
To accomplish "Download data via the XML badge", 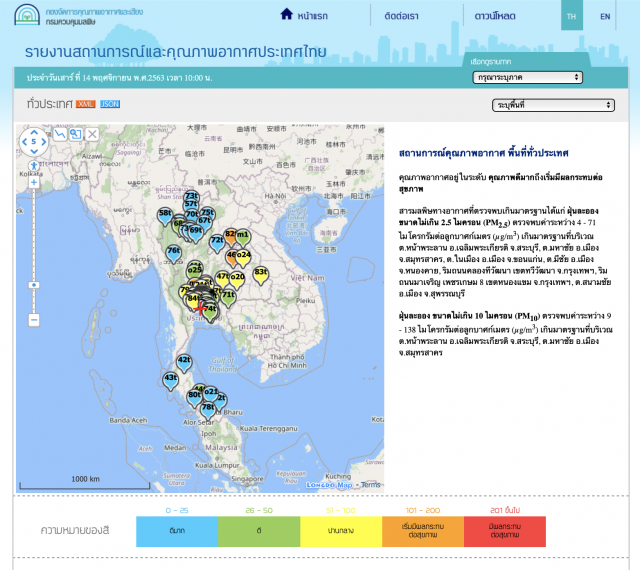I will pos(85,104).
